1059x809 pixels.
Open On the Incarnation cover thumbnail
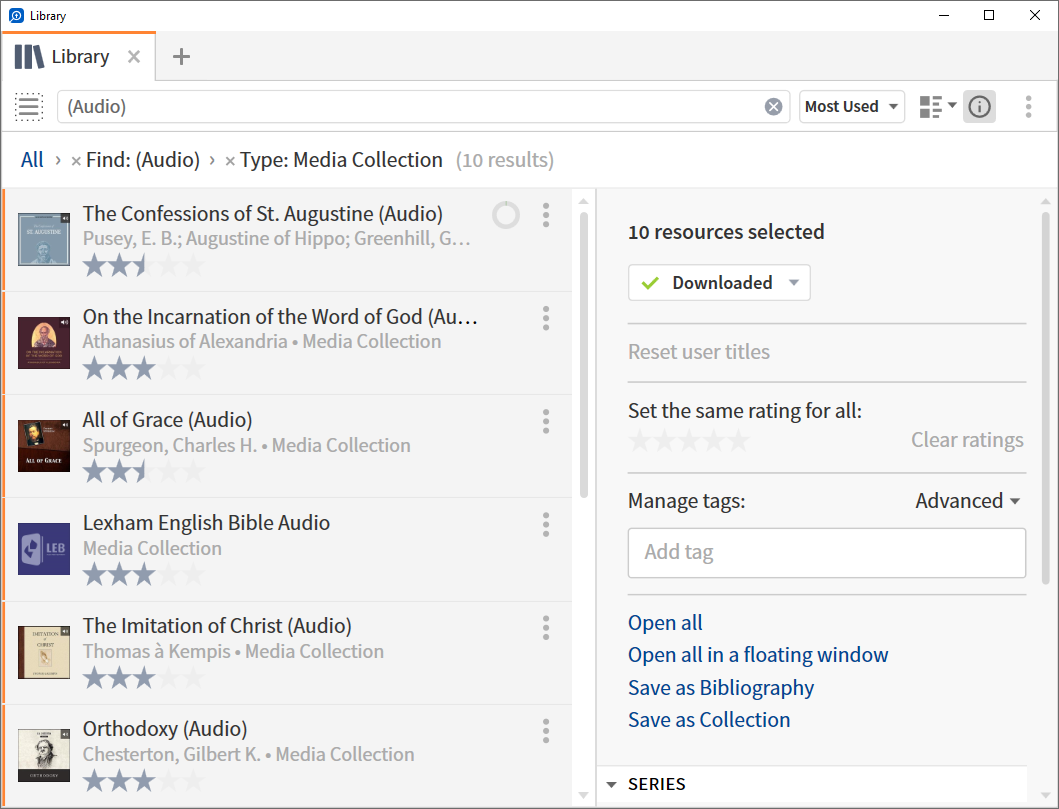click(44, 343)
